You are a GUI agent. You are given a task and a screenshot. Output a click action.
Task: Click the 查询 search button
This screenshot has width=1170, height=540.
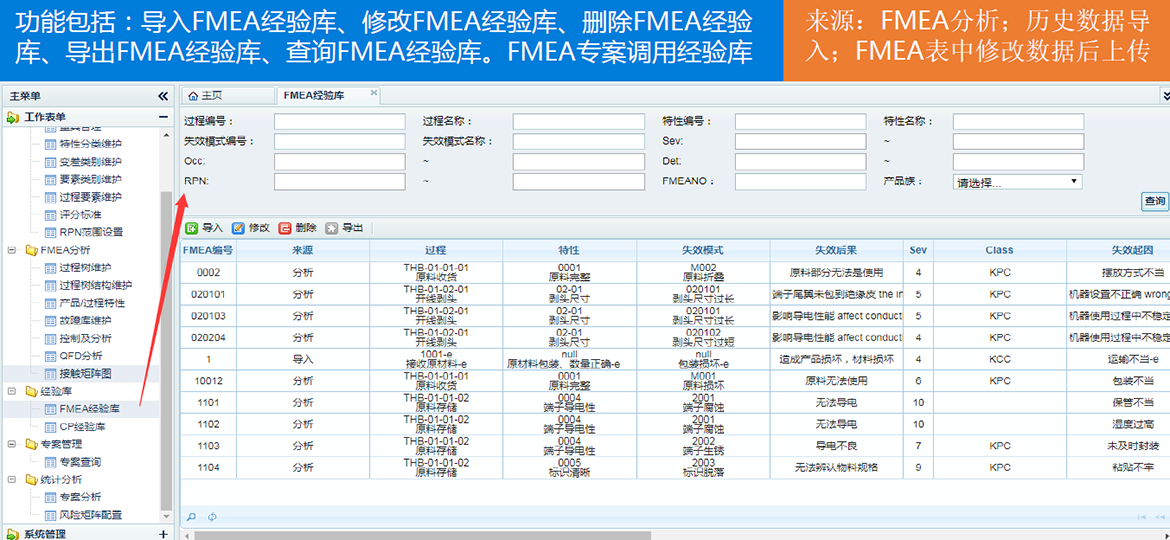(x=1154, y=201)
